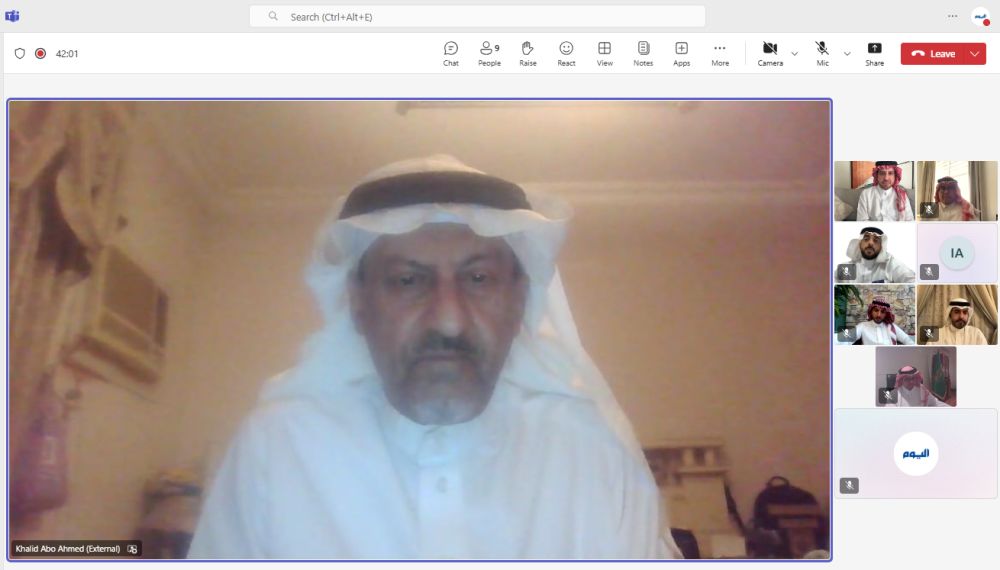Select the IA participant tile
1000x570 pixels.
point(957,252)
